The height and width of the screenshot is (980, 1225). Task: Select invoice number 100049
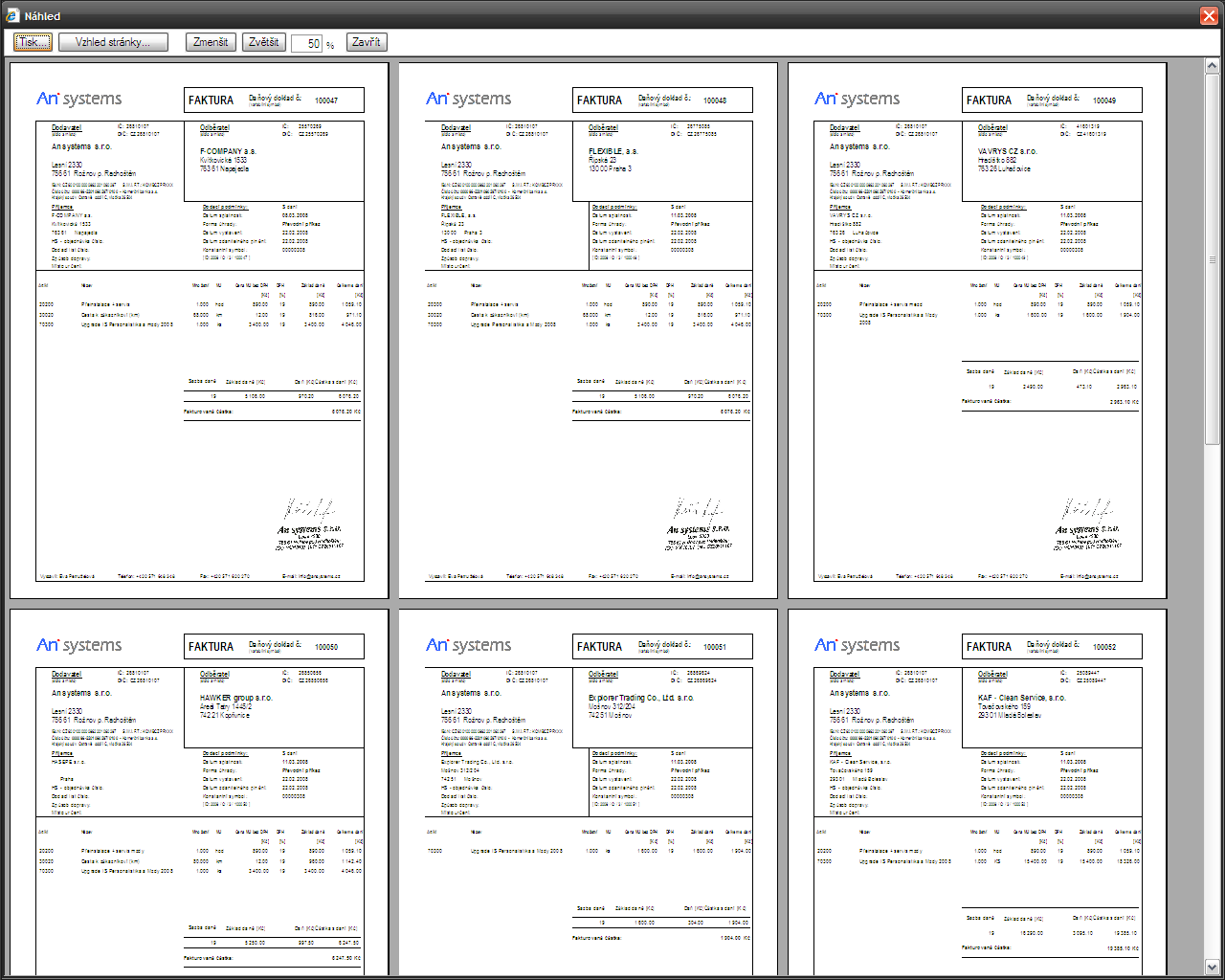tap(1104, 100)
